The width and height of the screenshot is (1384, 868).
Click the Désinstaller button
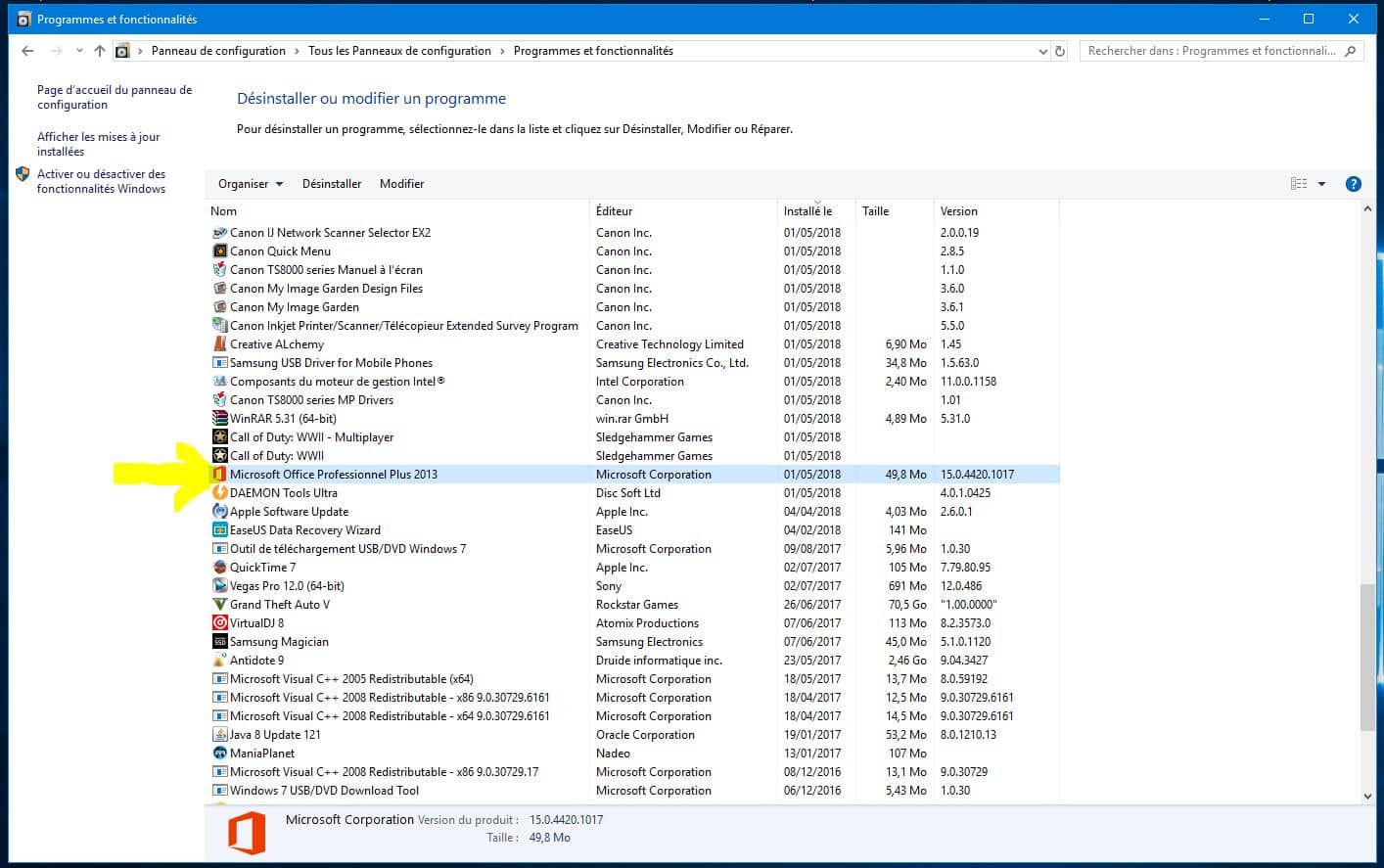[x=332, y=183]
